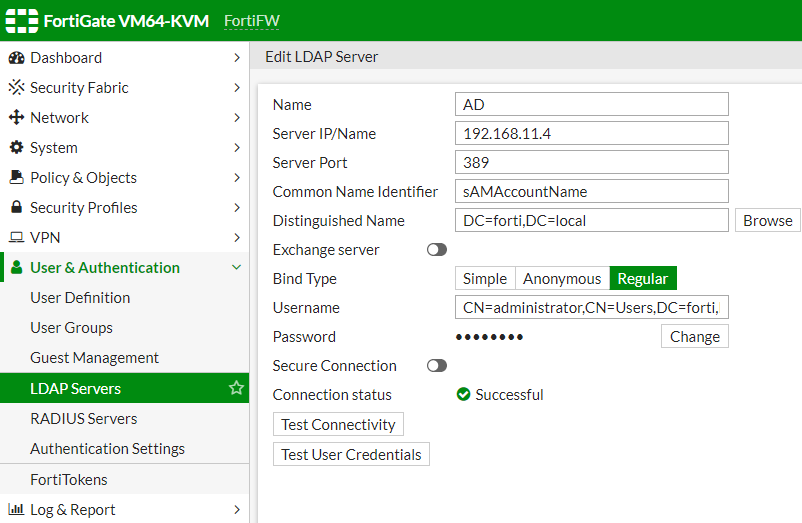Click the 'Edit LDAP Server' heading
This screenshot has height=523, width=802.
click(x=321, y=57)
